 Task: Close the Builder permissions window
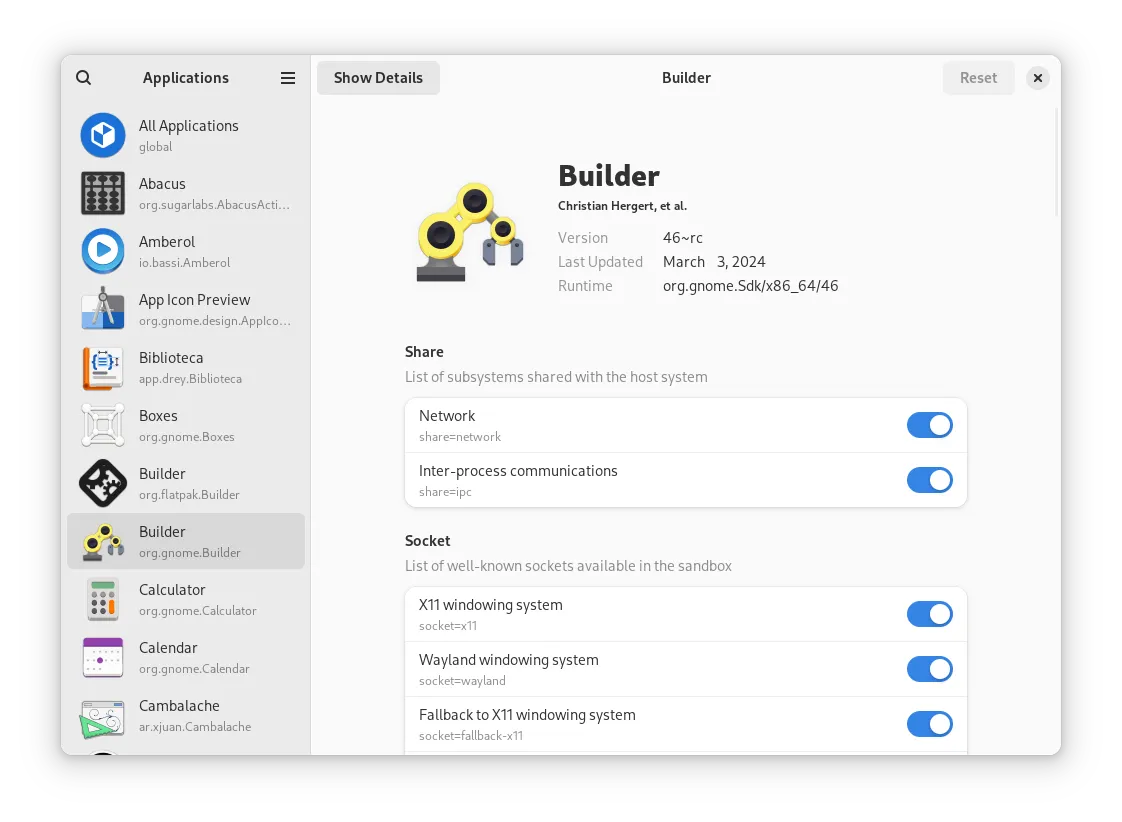[x=1038, y=78]
